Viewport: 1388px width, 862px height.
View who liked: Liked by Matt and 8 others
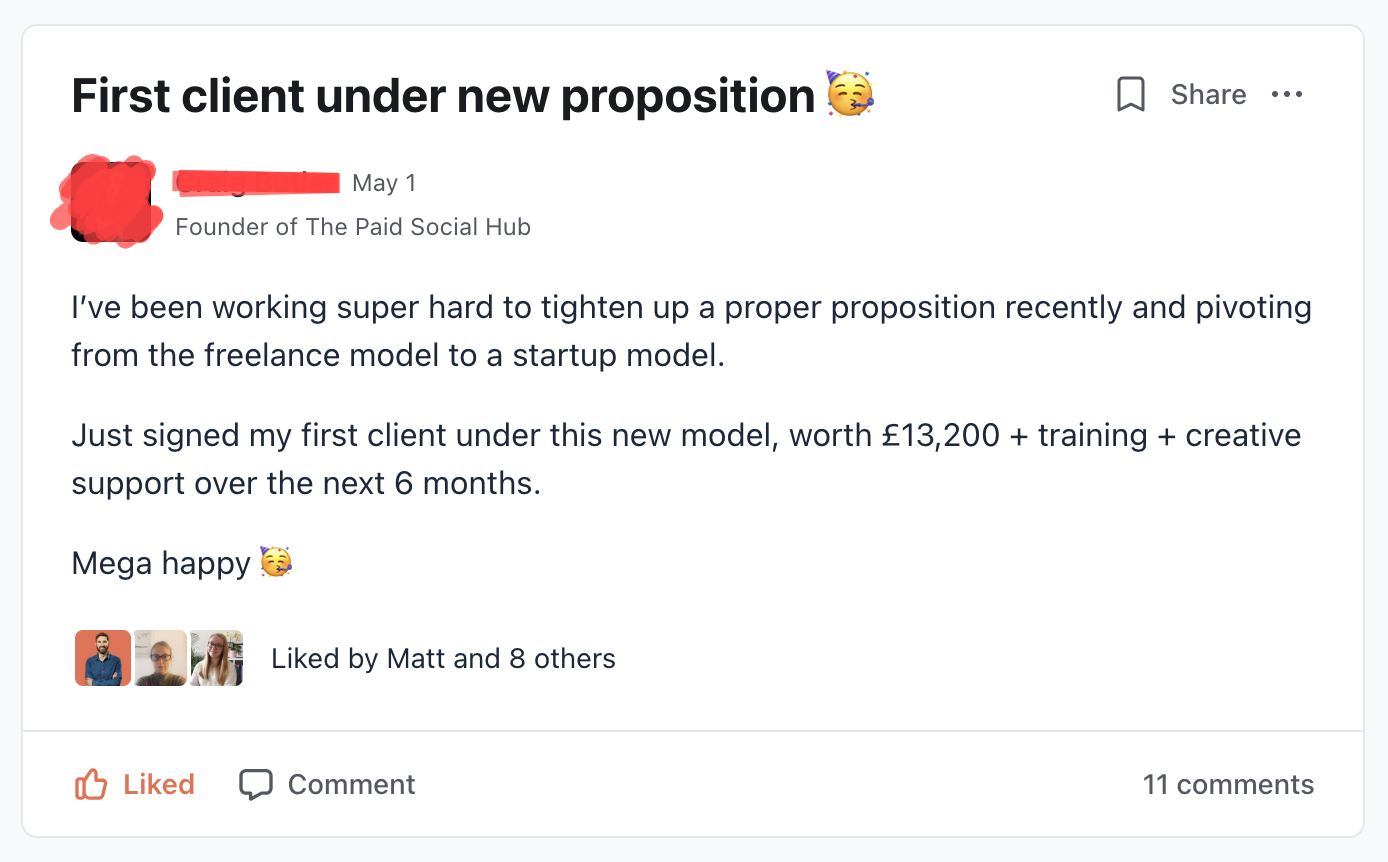tap(443, 659)
